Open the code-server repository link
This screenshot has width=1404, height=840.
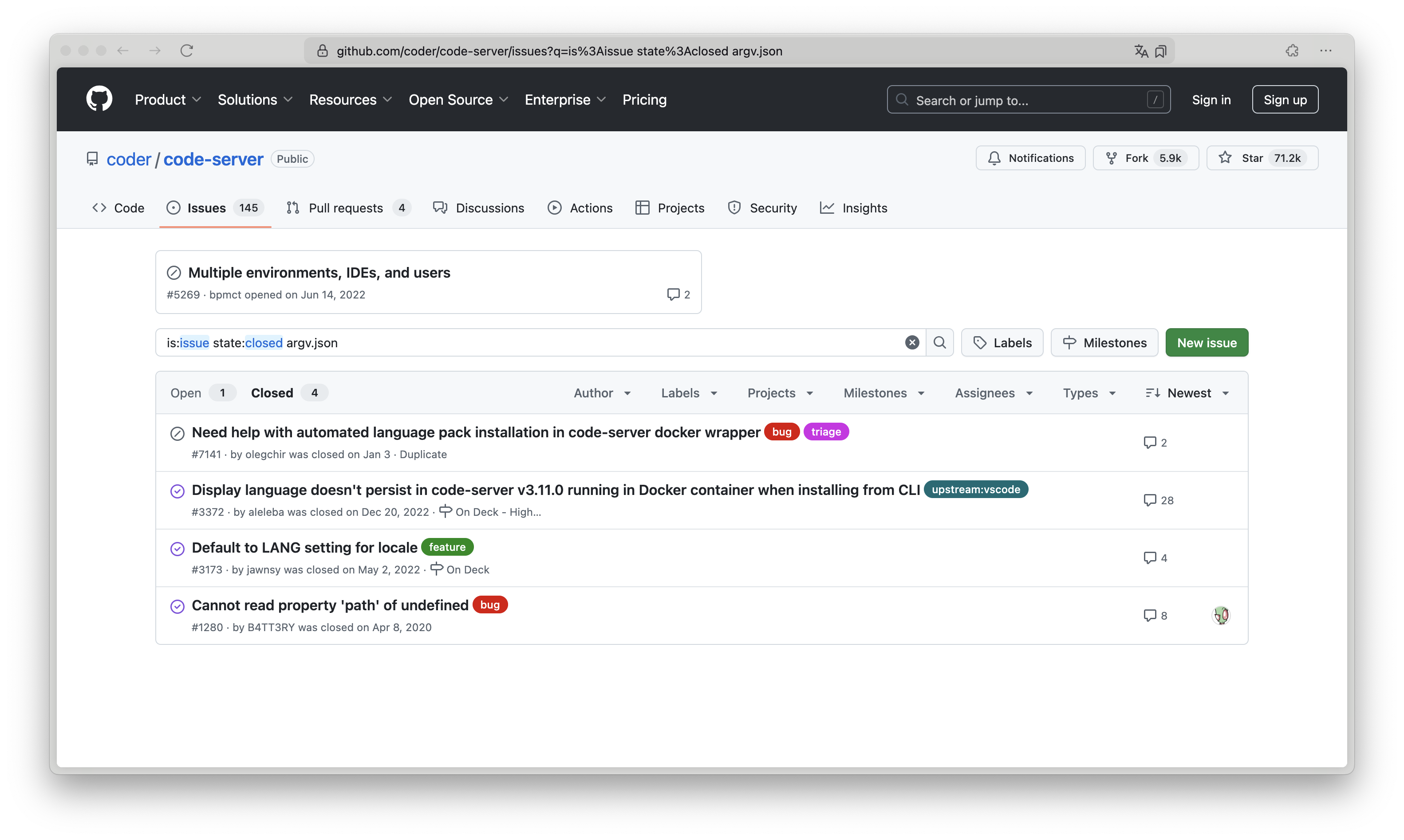(213, 159)
